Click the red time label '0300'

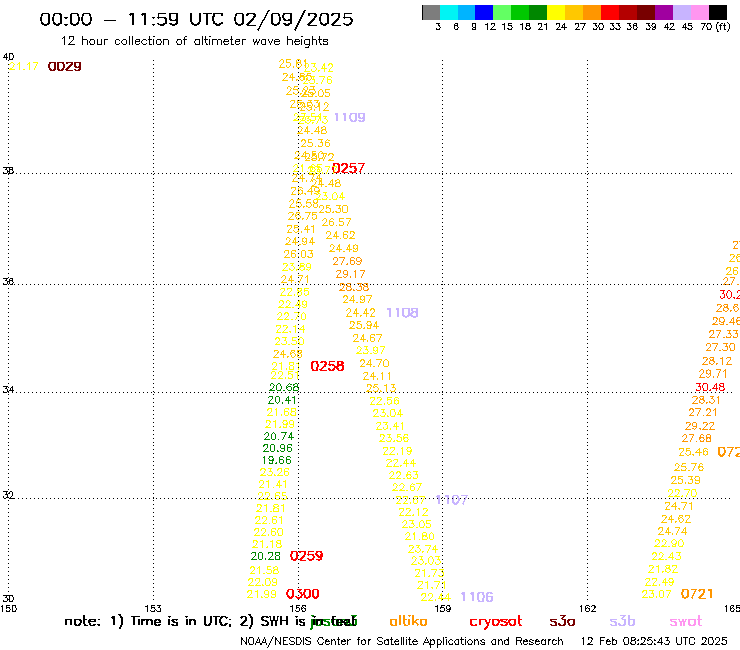pyautogui.click(x=303, y=593)
